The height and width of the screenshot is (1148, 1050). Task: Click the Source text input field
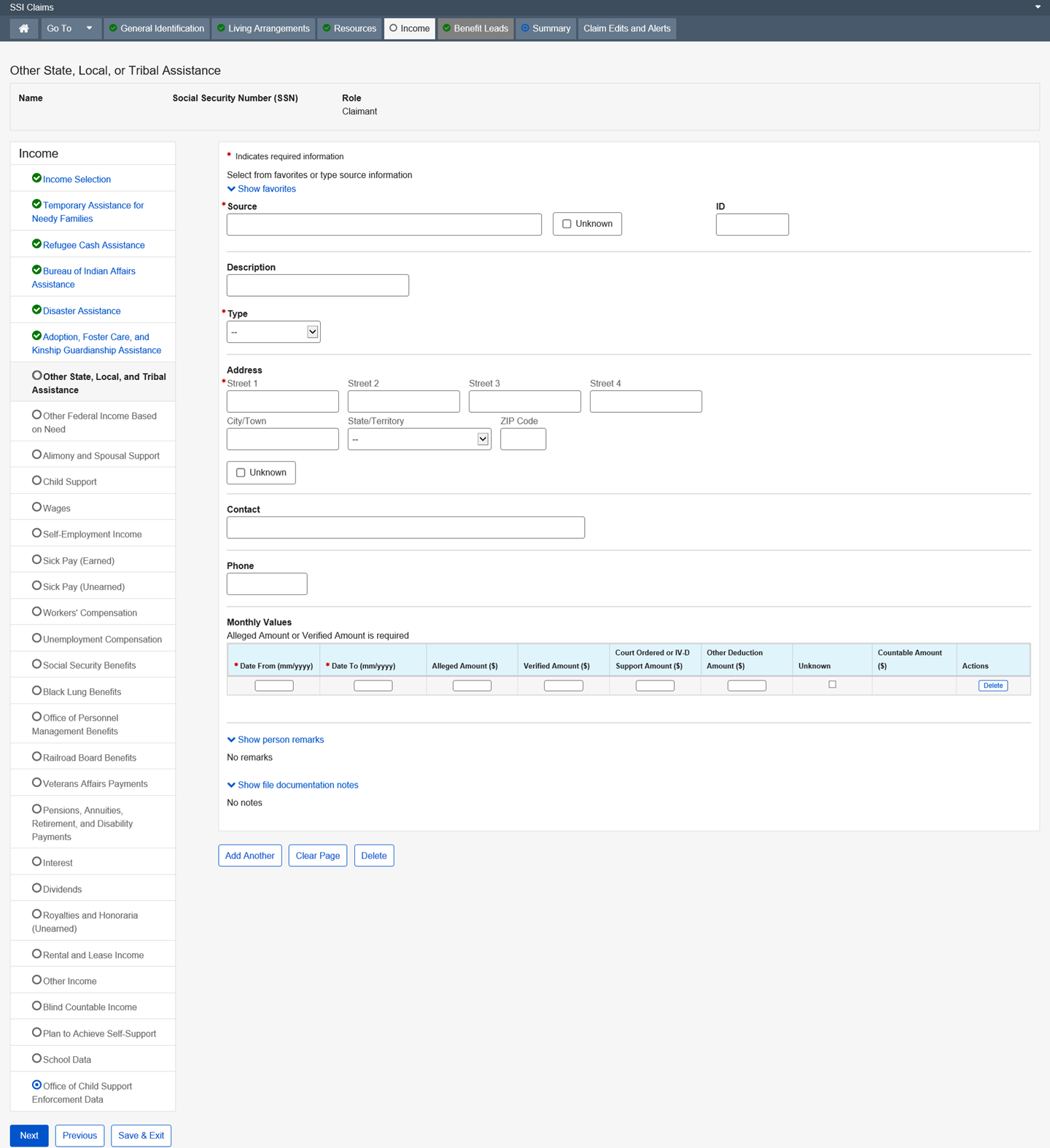(x=384, y=225)
